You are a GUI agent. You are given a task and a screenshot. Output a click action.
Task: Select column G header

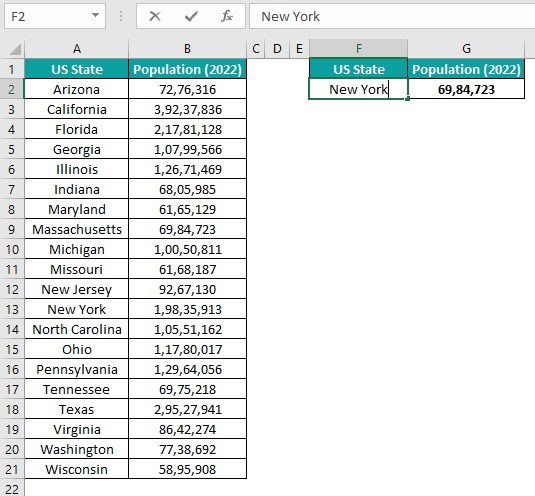pyautogui.click(x=466, y=49)
